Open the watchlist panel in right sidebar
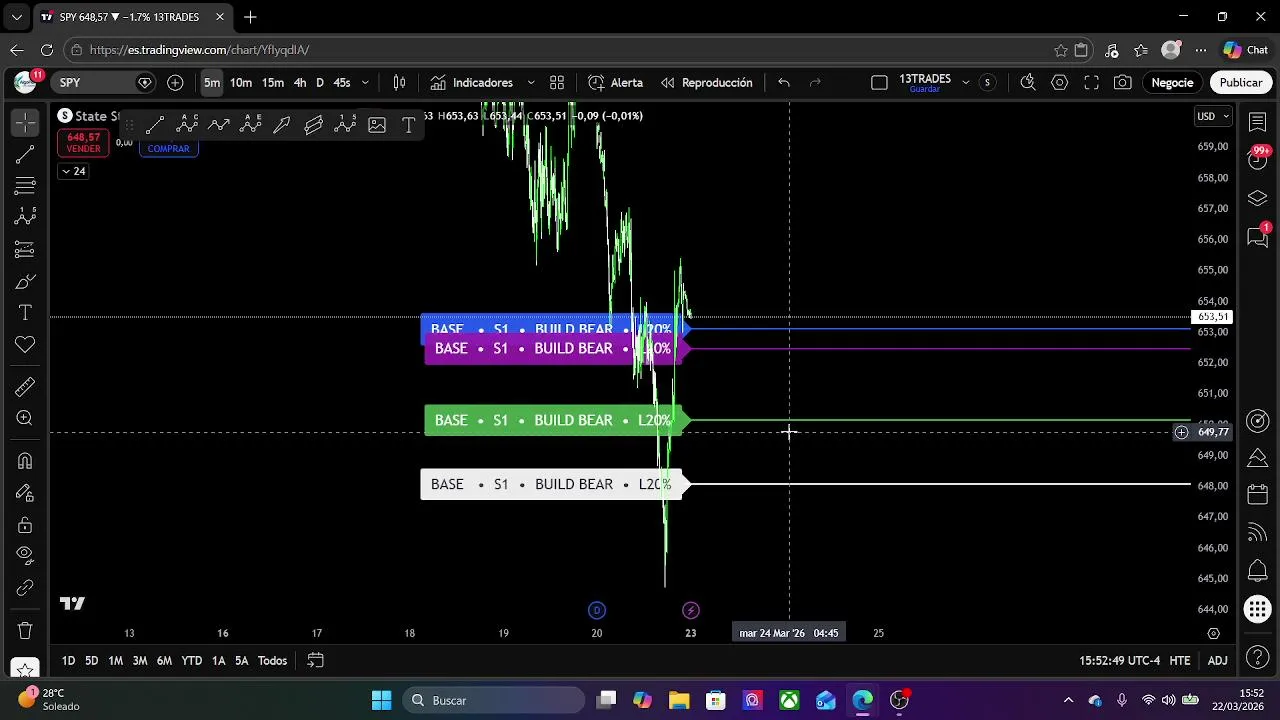The height and width of the screenshot is (720, 1280). (x=1258, y=122)
